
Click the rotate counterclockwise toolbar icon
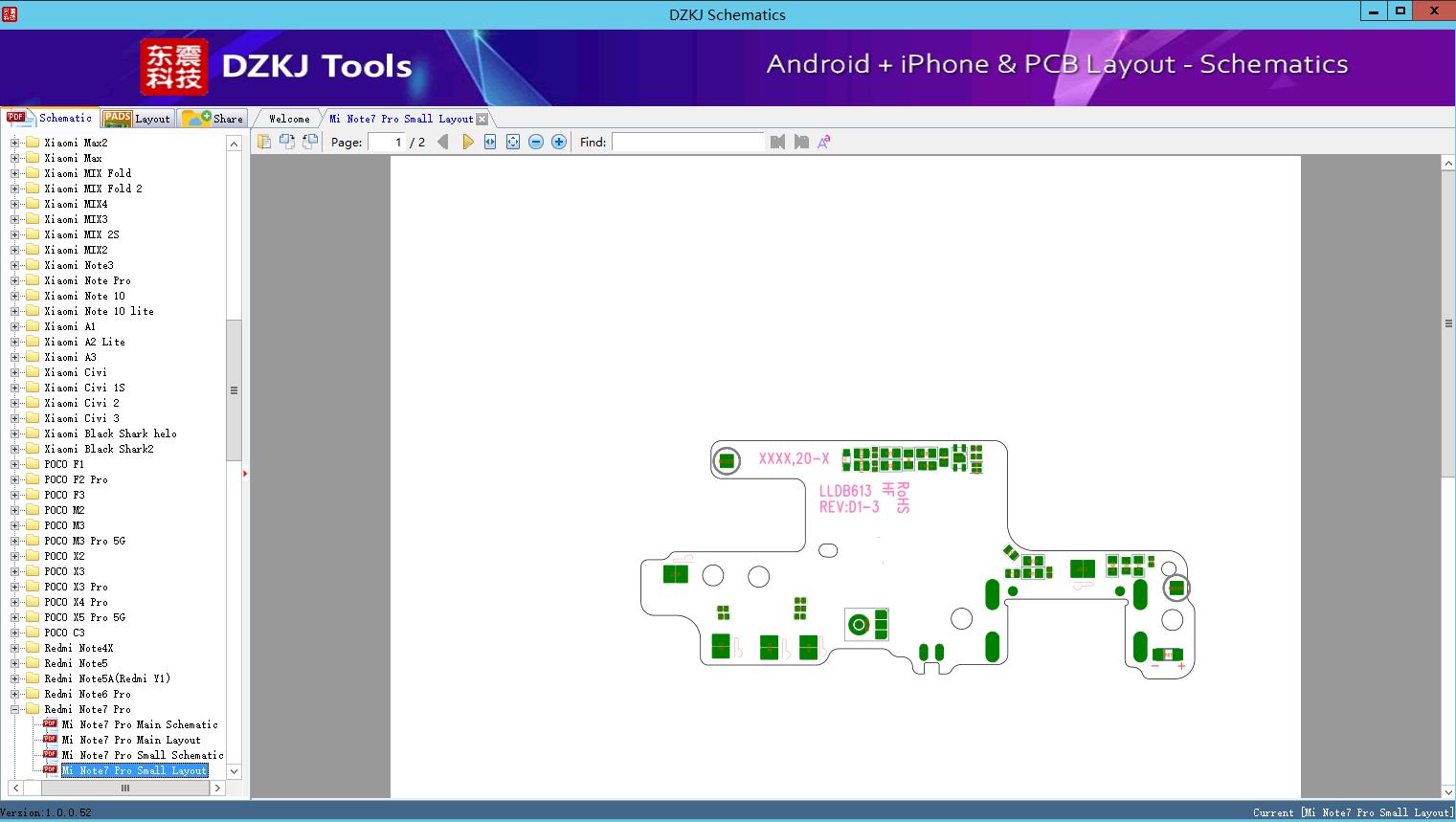[310, 142]
